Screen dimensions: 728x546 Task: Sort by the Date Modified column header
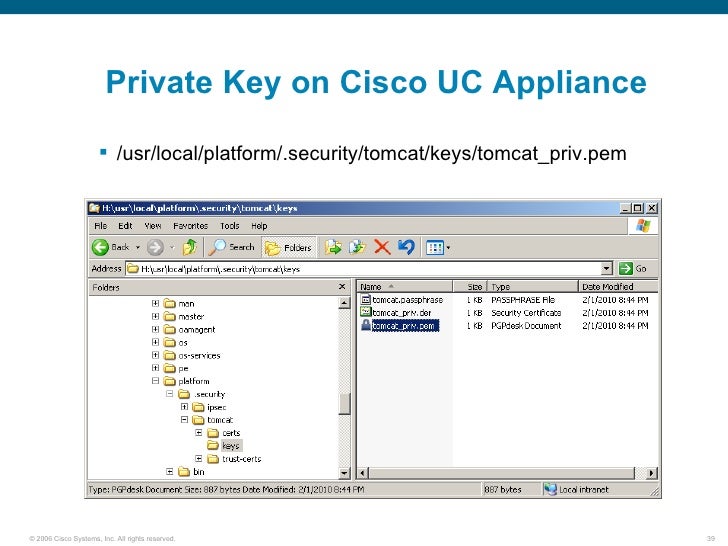click(x=618, y=287)
